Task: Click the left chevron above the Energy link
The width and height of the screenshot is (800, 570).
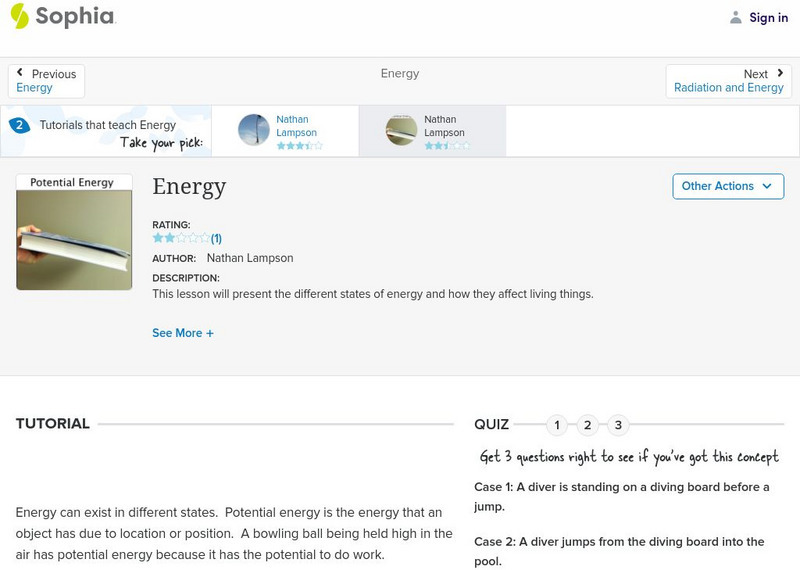Action: tap(20, 73)
